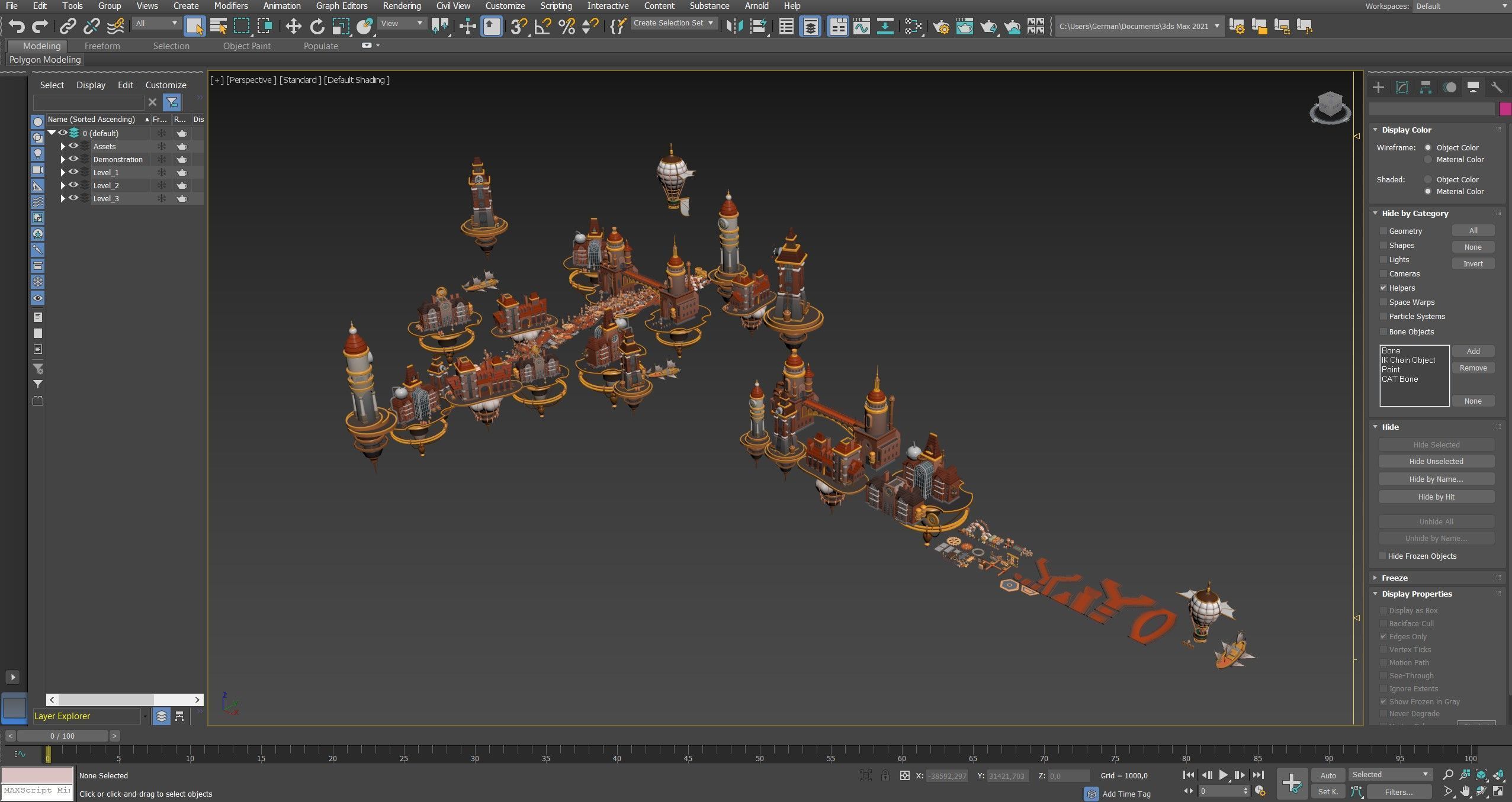1512x802 pixels.
Task: Open Select by Name dialog icon
Action: pyautogui.click(x=219, y=26)
